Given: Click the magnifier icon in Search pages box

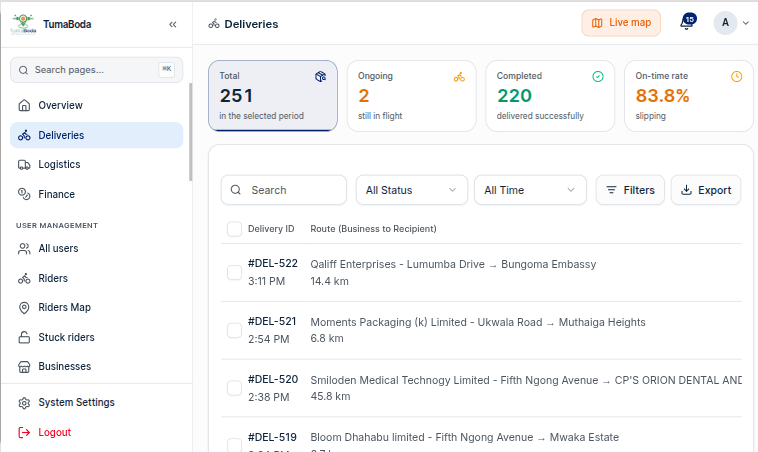Looking at the screenshot, I should pos(23,70).
